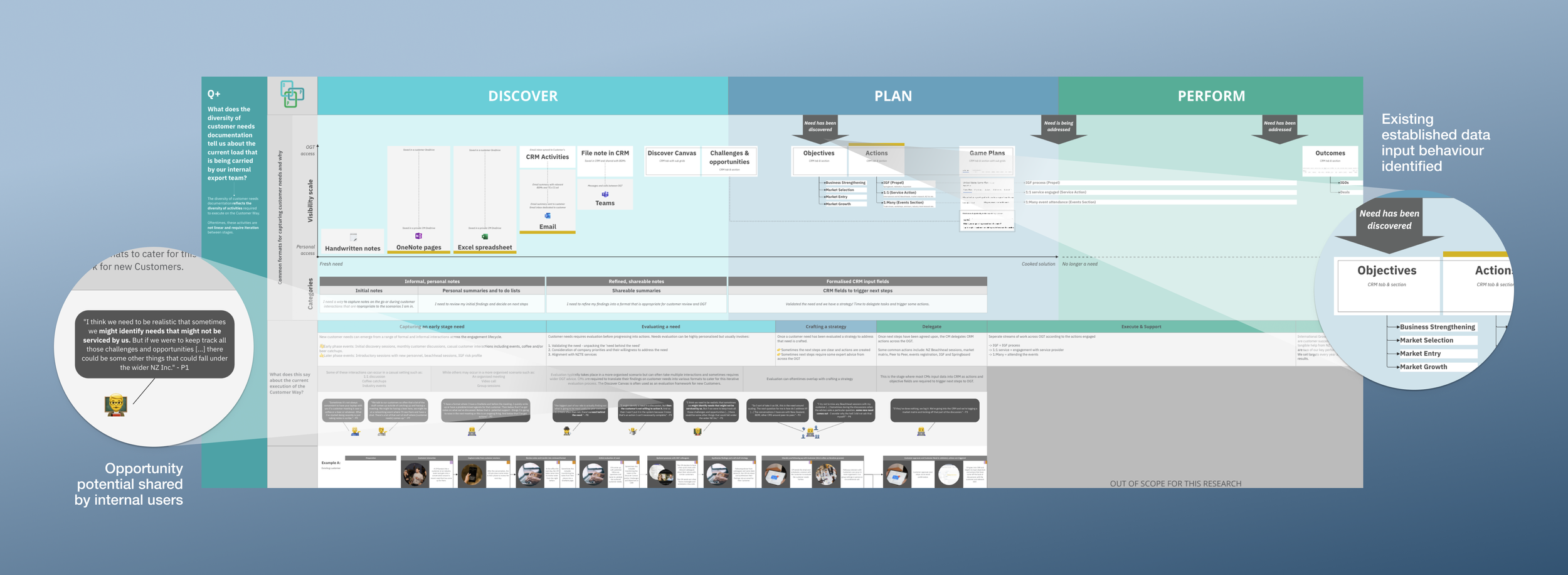Open the 'File note in CRM' card
Viewport: 1568px width, 575px height.
pos(605,161)
